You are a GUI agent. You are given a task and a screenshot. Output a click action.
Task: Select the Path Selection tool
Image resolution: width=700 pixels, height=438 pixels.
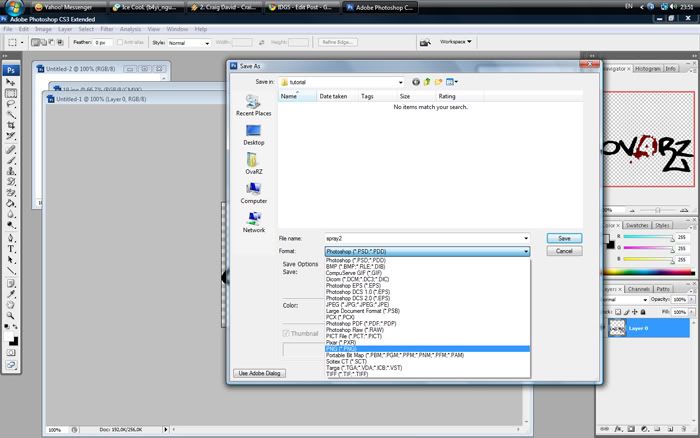coord(11,259)
